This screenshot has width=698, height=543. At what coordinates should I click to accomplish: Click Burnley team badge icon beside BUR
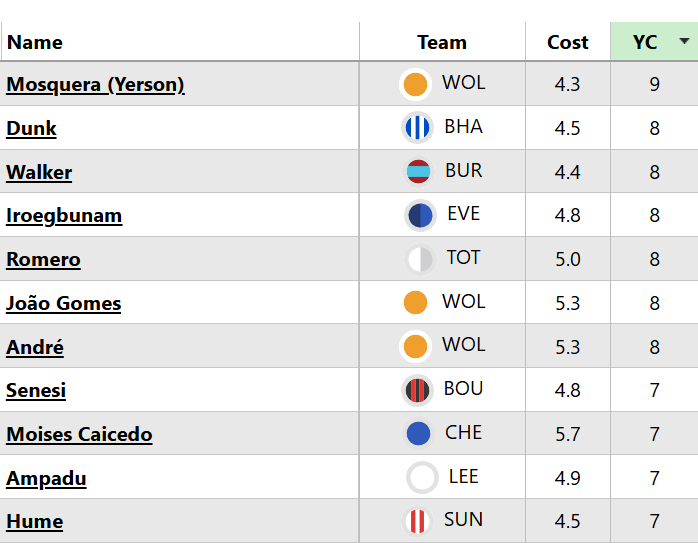click(x=418, y=171)
